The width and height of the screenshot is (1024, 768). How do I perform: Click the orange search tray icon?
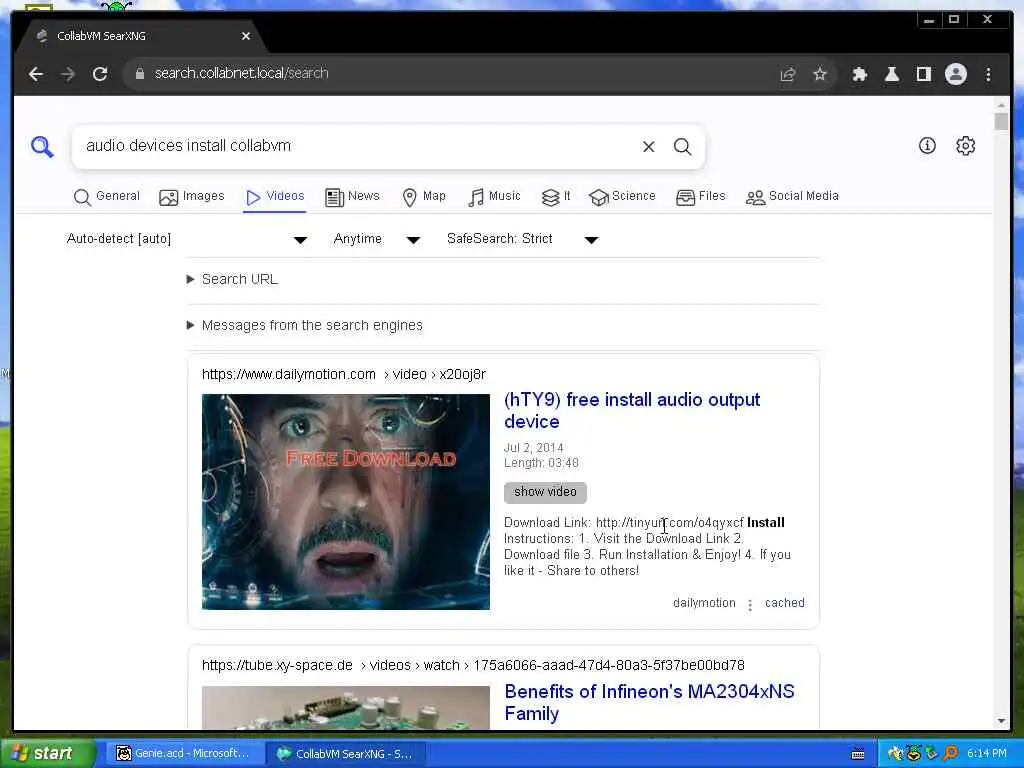950,754
